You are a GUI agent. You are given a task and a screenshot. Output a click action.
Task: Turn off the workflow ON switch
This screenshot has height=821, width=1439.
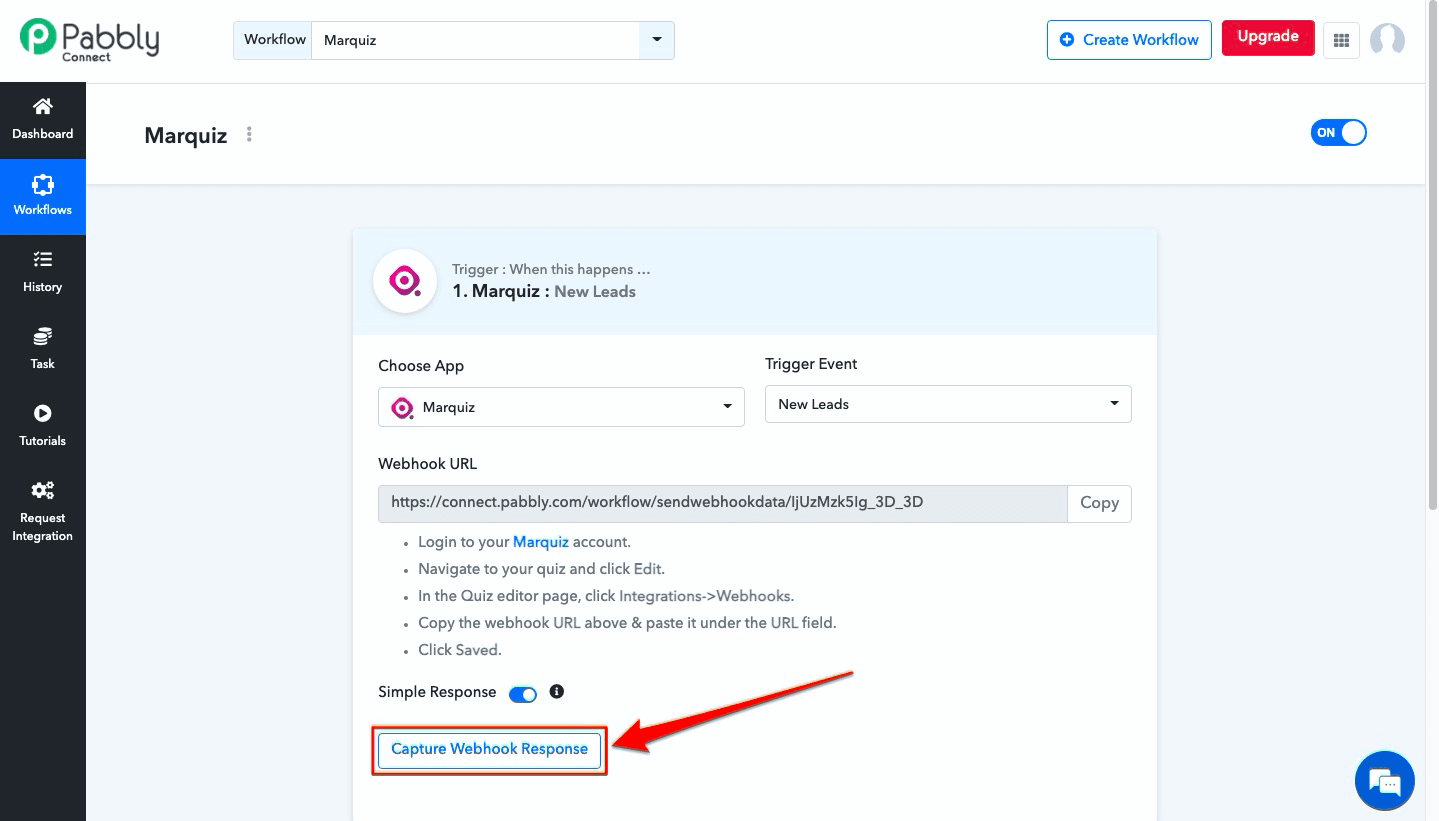[1338, 132]
